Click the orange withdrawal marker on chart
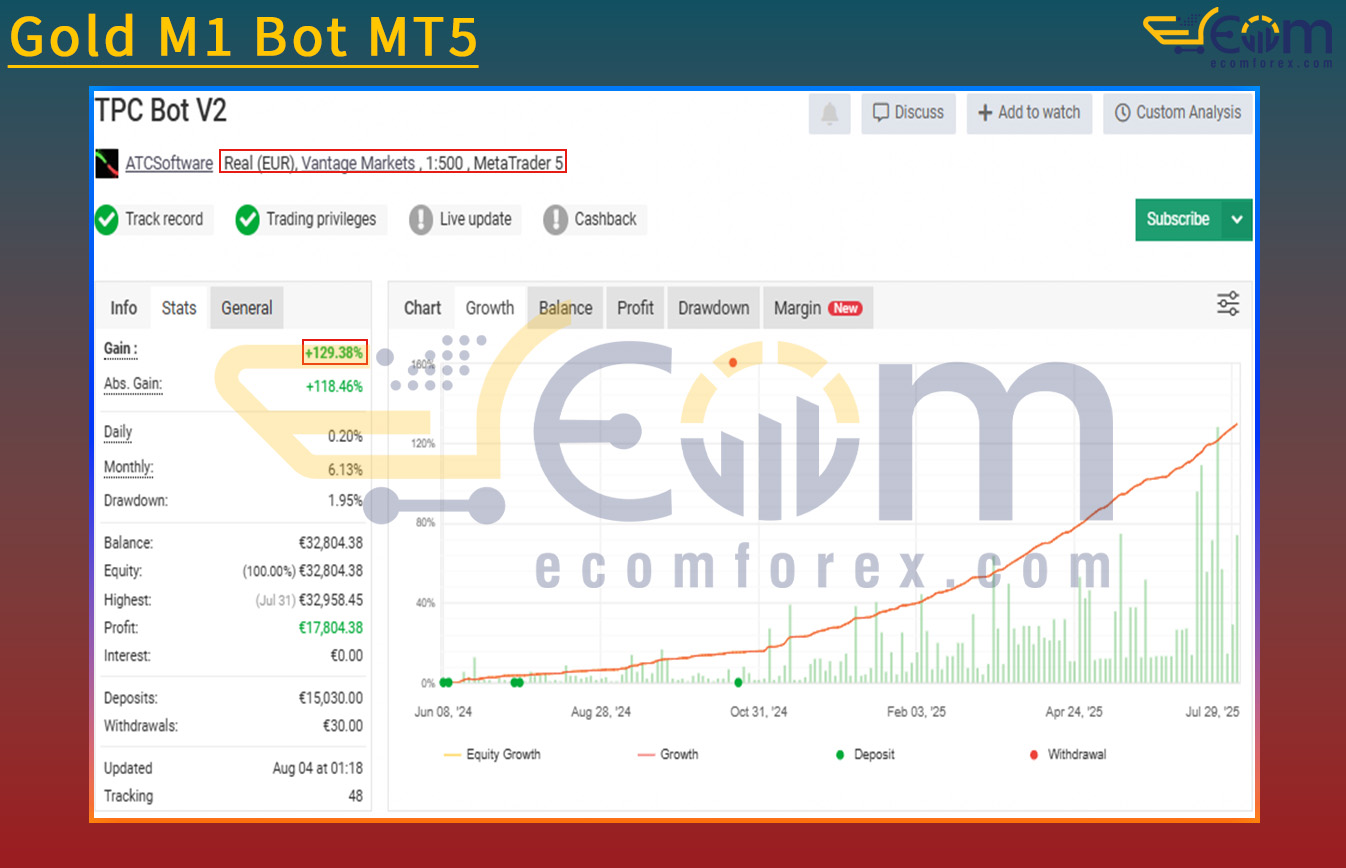 [x=733, y=362]
